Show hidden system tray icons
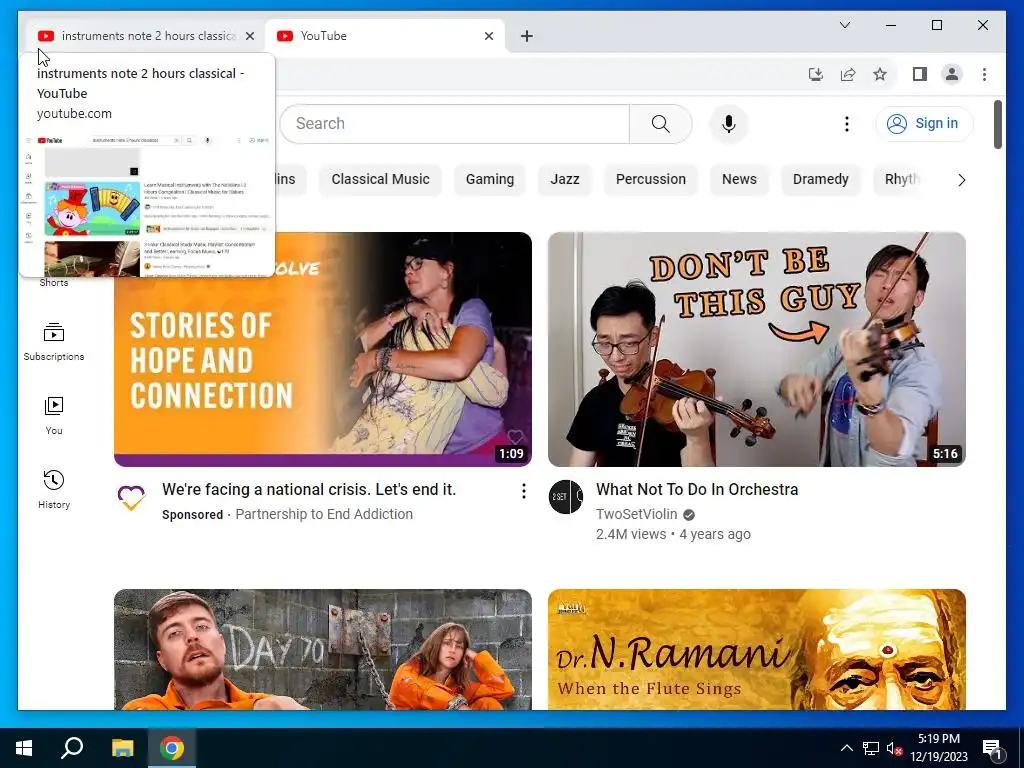Viewport: 1024px width, 768px height. pyautogui.click(x=846, y=748)
